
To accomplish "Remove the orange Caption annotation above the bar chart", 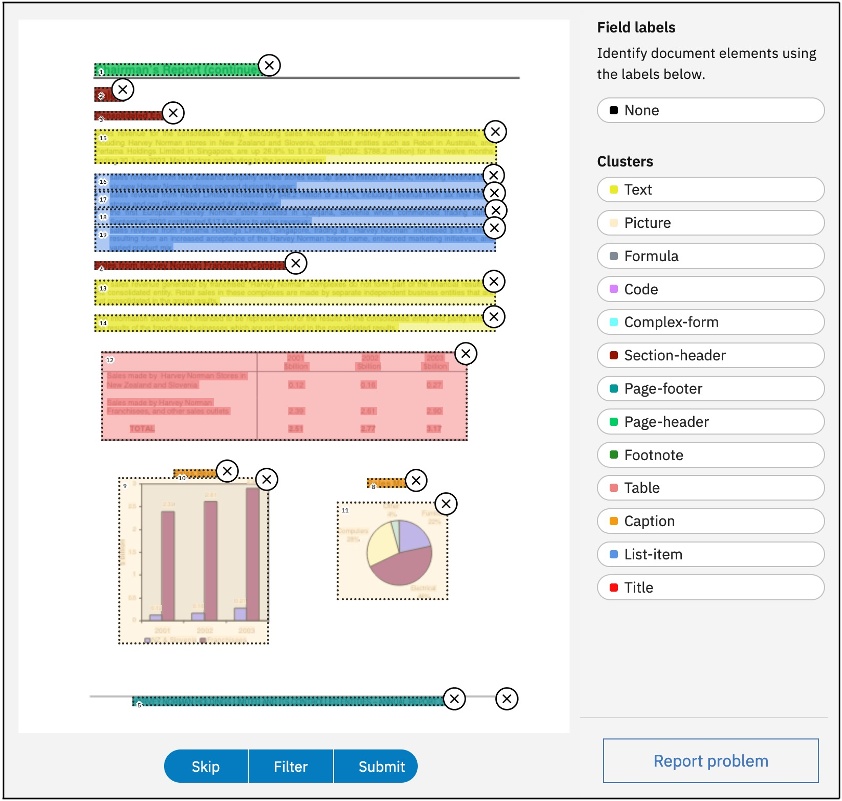I will pos(226,470).
